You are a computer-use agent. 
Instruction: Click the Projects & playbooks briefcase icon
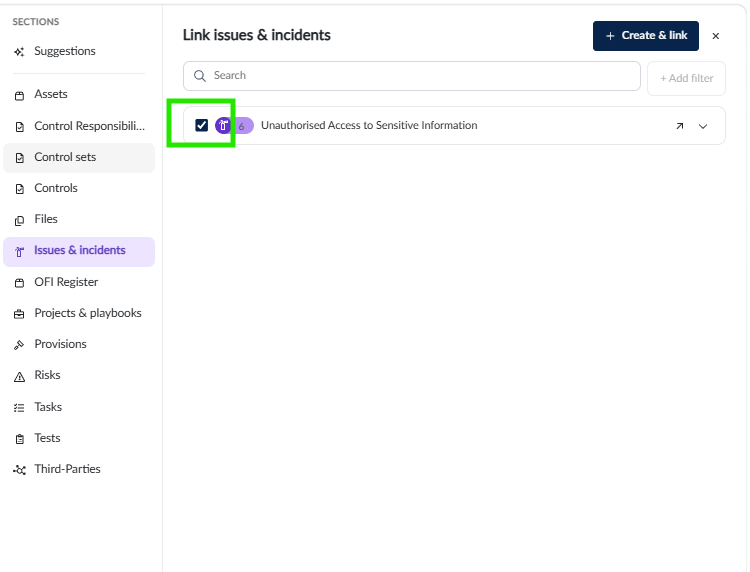19,314
